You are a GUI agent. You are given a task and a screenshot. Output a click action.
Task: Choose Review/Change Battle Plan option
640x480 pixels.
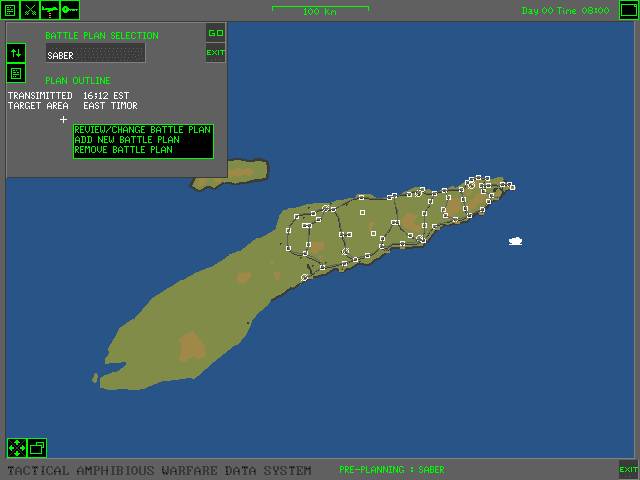pos(143,130)
